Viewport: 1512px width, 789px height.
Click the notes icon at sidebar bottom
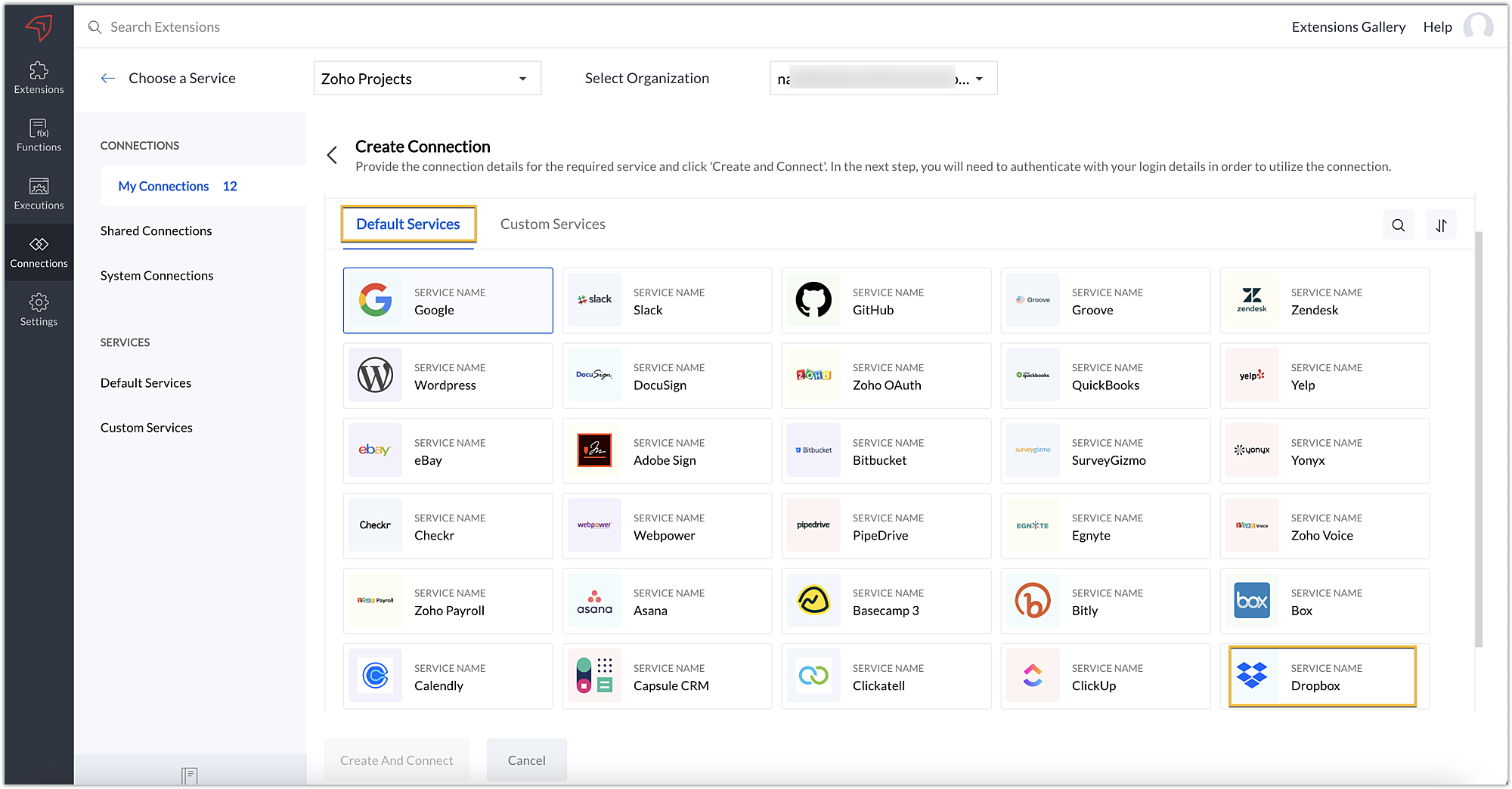click(x=190, y=775)
